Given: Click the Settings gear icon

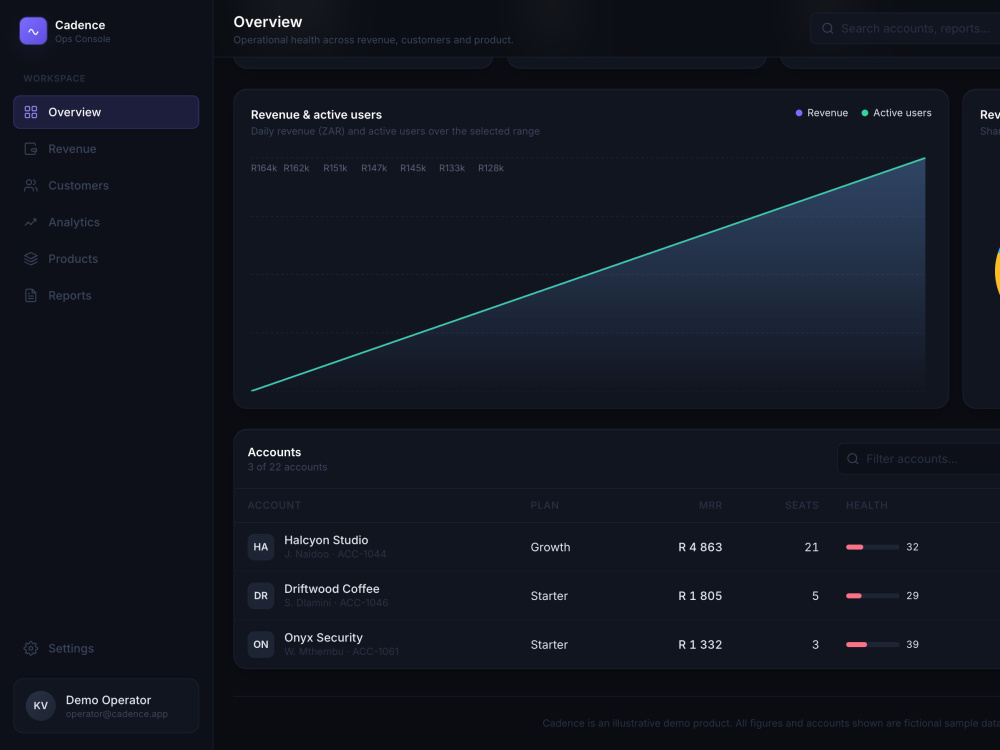Looking at the screenshot, I should (31, 648).
